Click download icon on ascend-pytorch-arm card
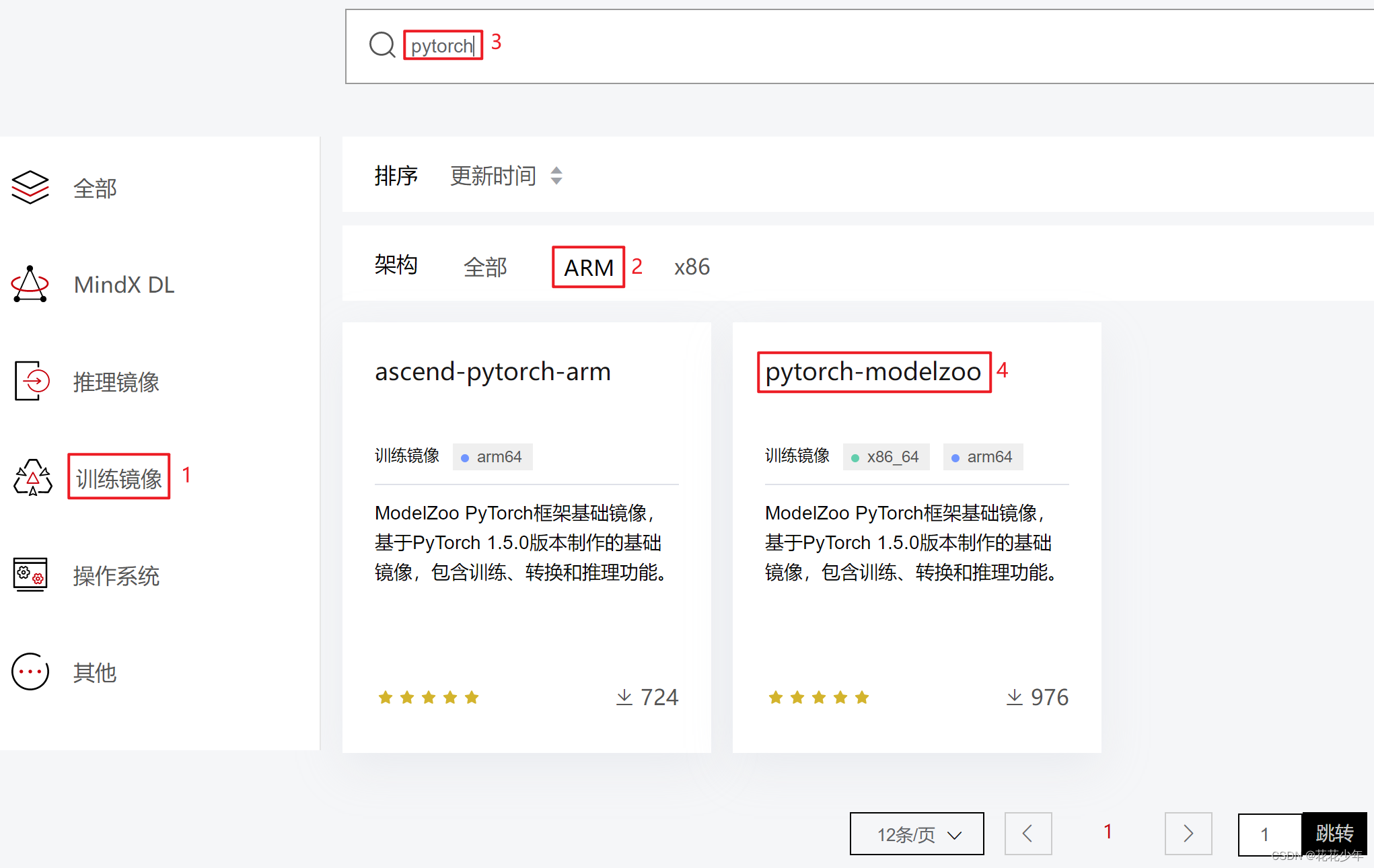Viewport: 1374px width, 868px height. pos(624,697)
